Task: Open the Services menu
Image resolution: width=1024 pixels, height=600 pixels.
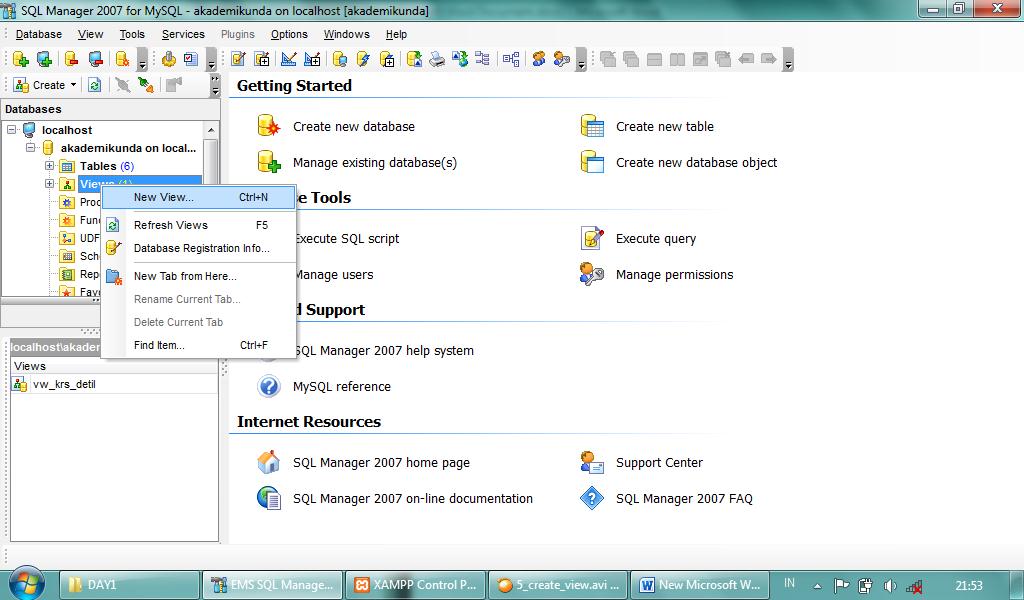Action: 183,34
